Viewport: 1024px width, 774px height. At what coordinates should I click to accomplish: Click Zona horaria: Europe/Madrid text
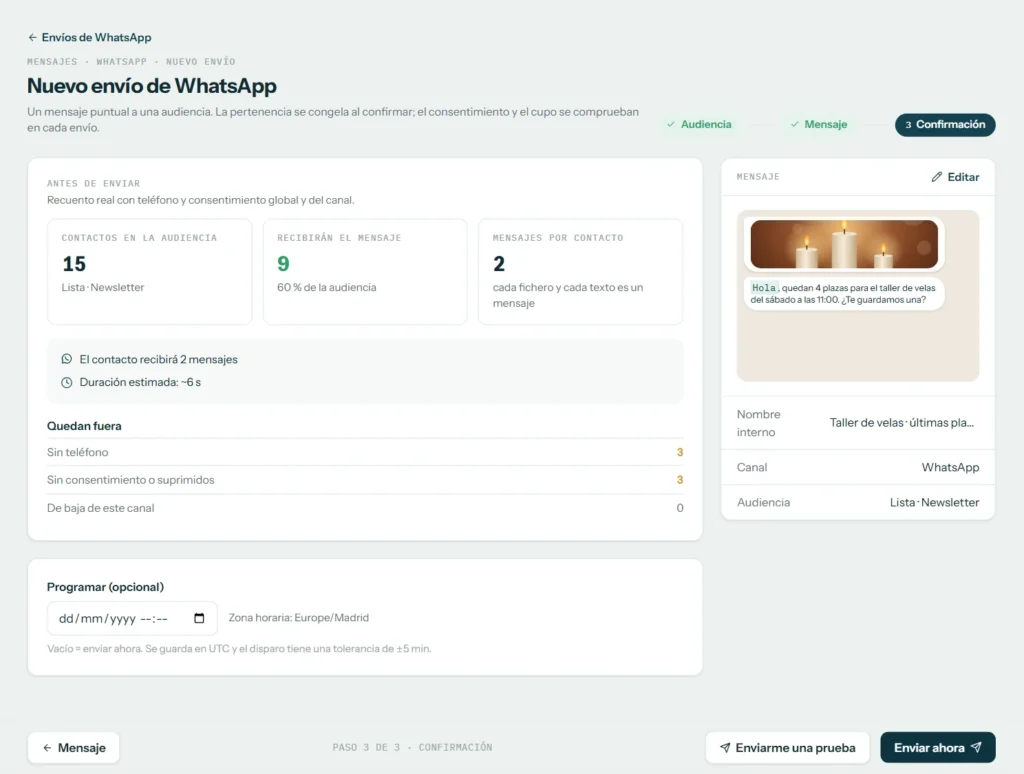click(x=298, y=617)
